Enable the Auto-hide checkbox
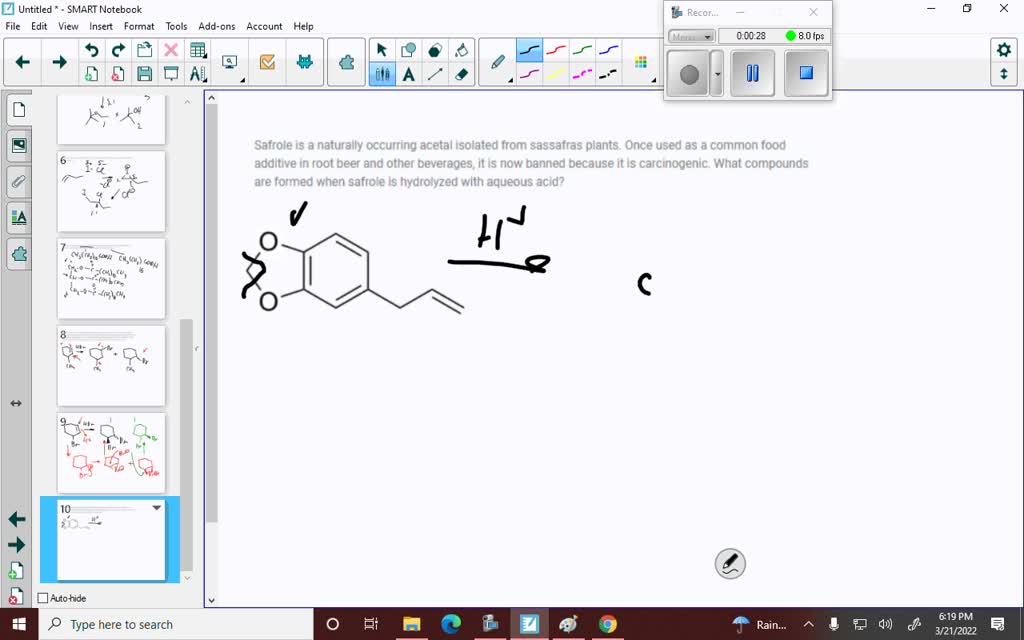Screen dimensions: 1024x640 click(x=42, y=597)
